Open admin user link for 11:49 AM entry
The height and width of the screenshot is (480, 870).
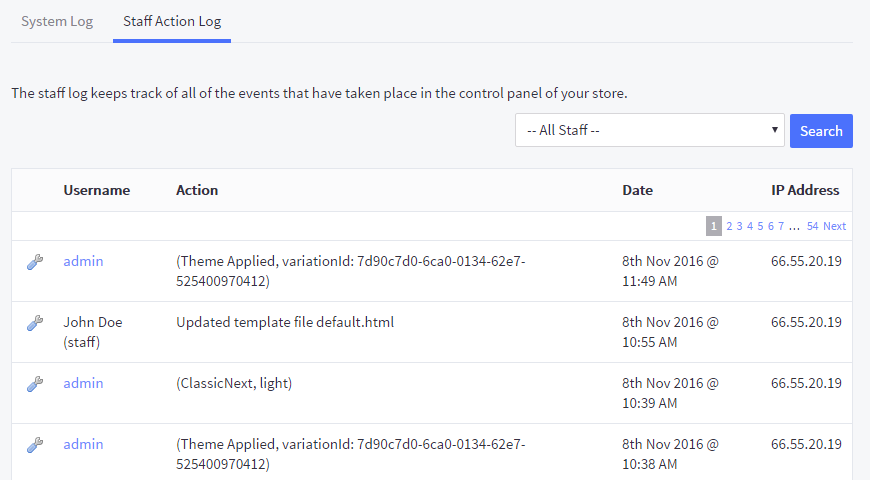point(83,261)
